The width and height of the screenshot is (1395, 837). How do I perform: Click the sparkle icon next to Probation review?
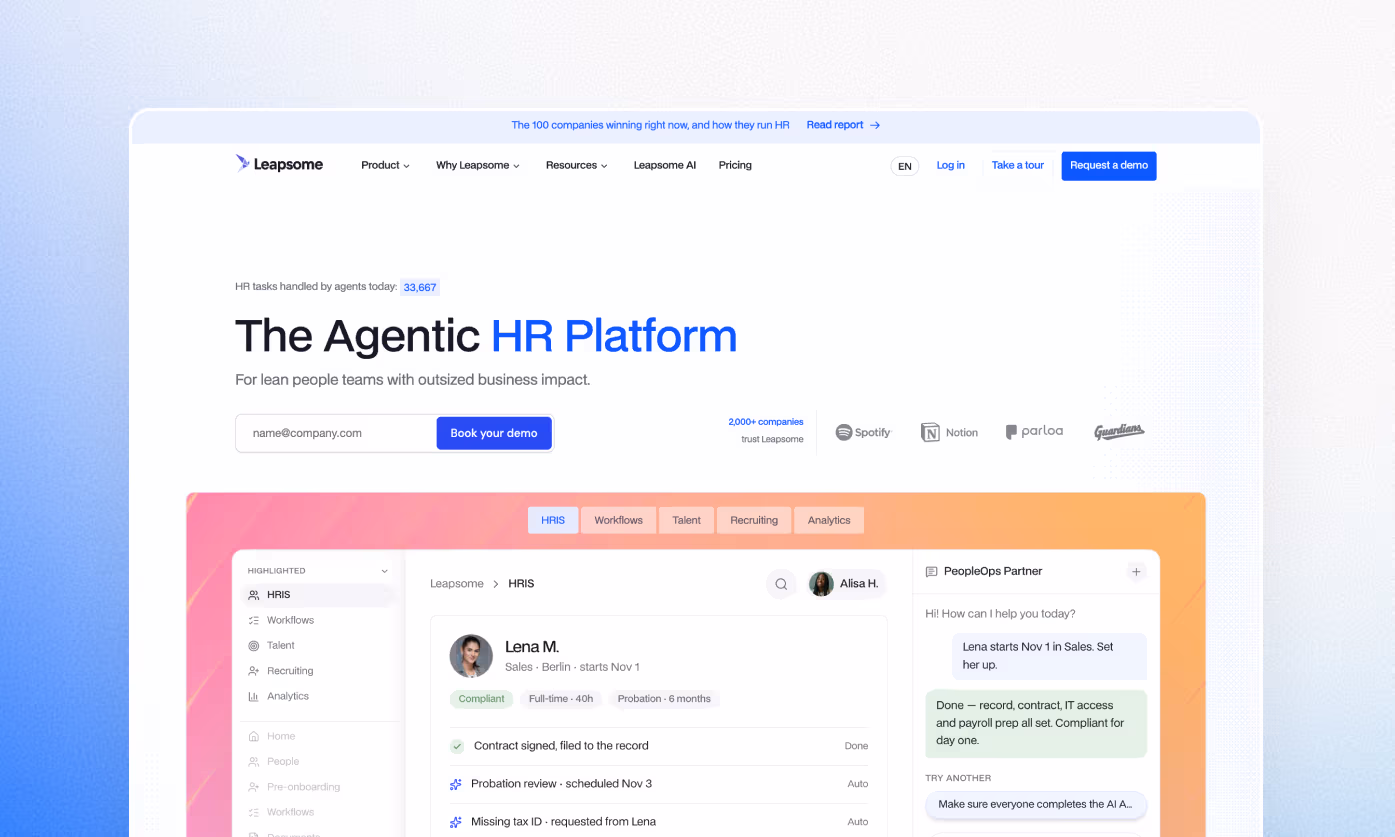[456, 784]
